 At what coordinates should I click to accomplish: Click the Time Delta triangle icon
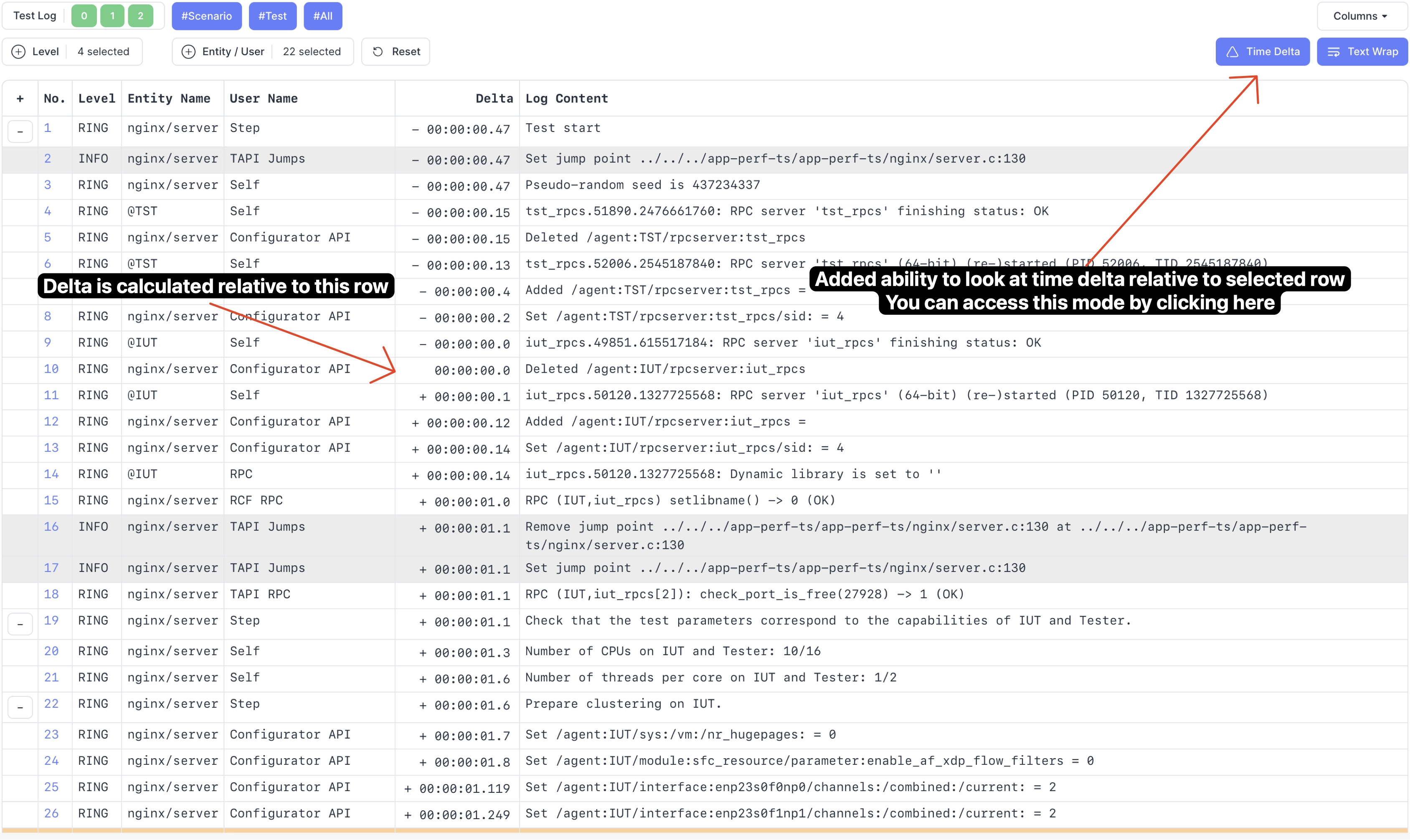1232,52
